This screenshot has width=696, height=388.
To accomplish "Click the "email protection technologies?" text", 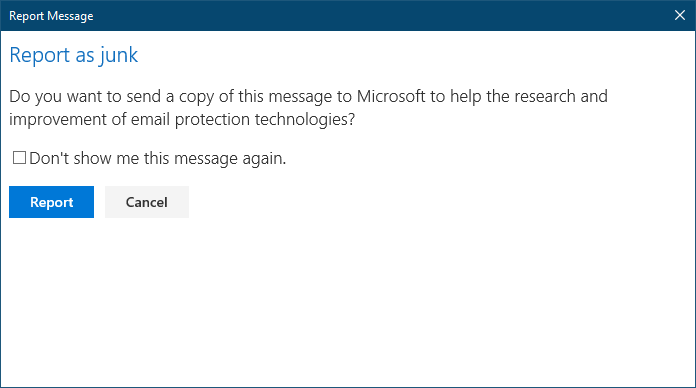I will [x=243, y=120].
